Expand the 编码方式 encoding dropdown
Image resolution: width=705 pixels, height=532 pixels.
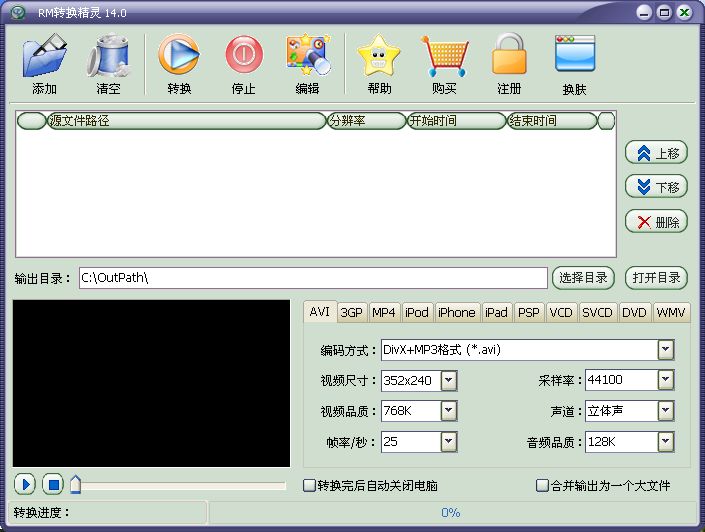pyautogui.click(x=666, y=350)
